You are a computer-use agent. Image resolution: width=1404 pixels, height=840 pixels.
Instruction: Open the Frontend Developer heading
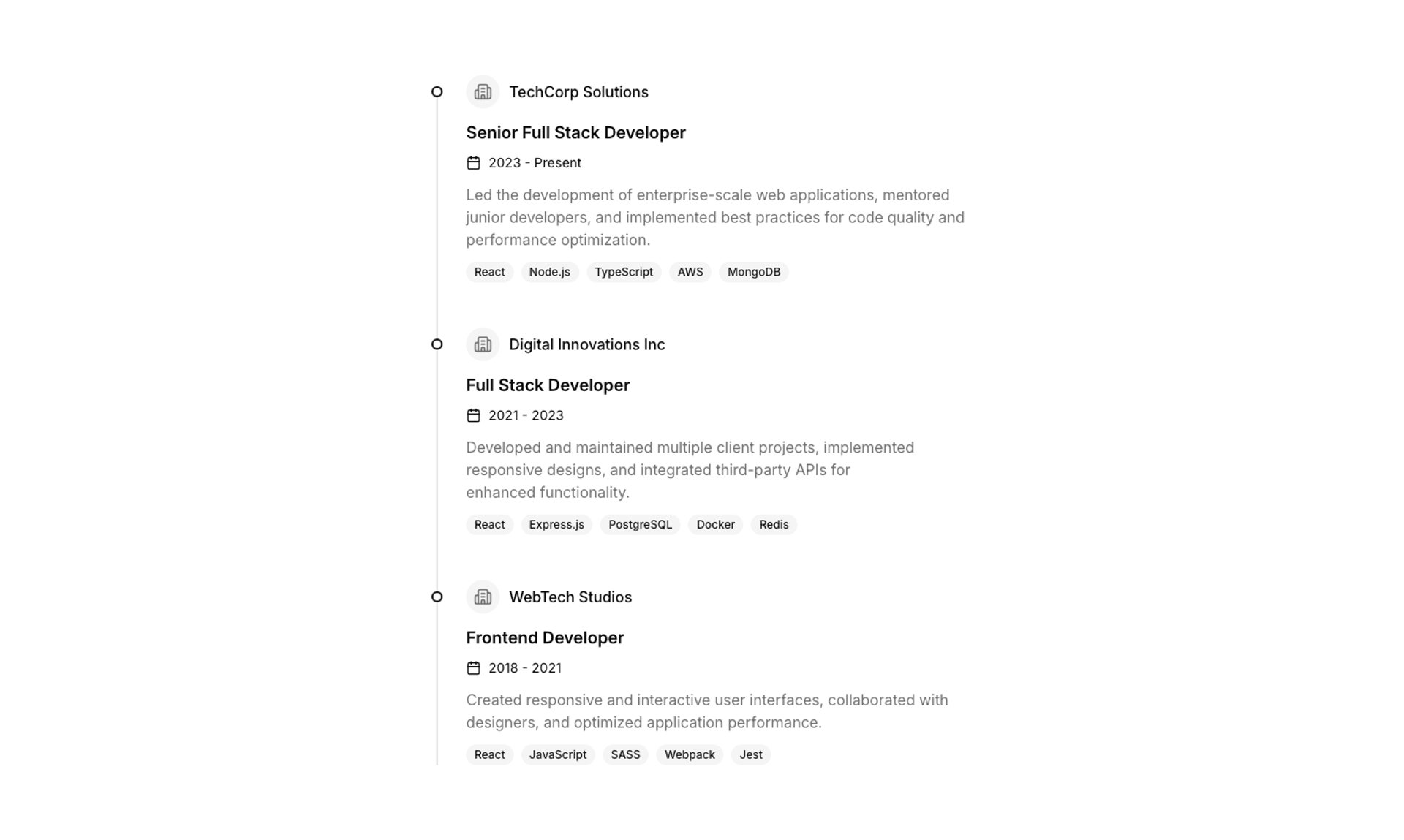[545, 638]
